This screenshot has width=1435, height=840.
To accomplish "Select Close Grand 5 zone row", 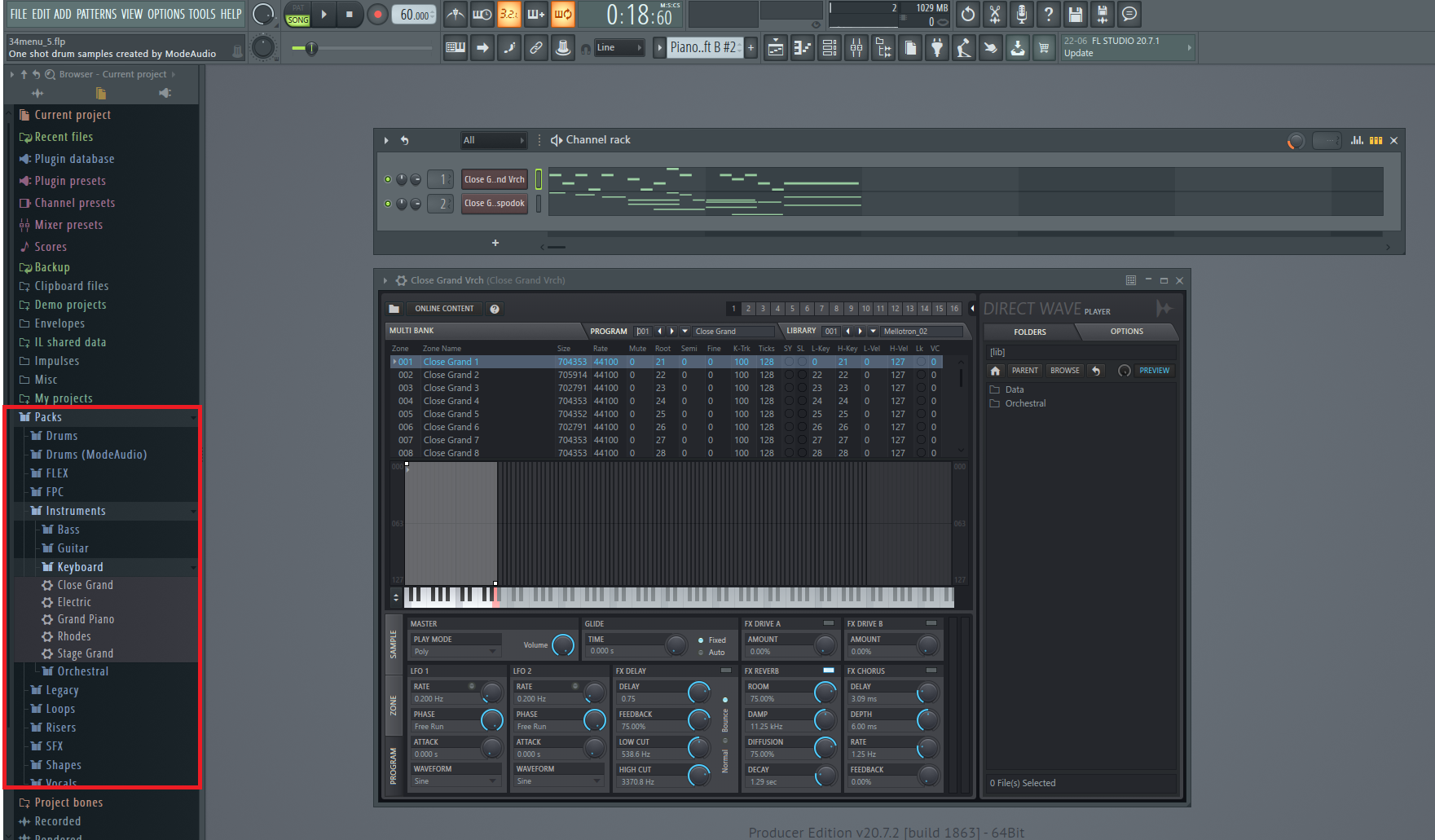I will (x=667, y=414).
